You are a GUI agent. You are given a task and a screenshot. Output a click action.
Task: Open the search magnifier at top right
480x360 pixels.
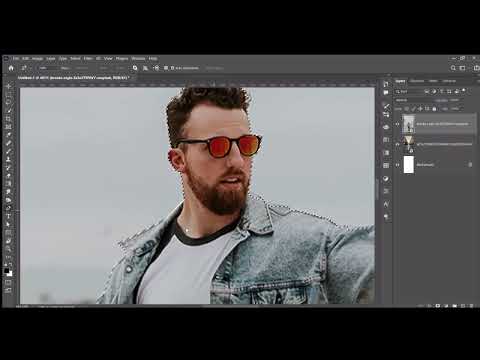(x=453, y=68)
